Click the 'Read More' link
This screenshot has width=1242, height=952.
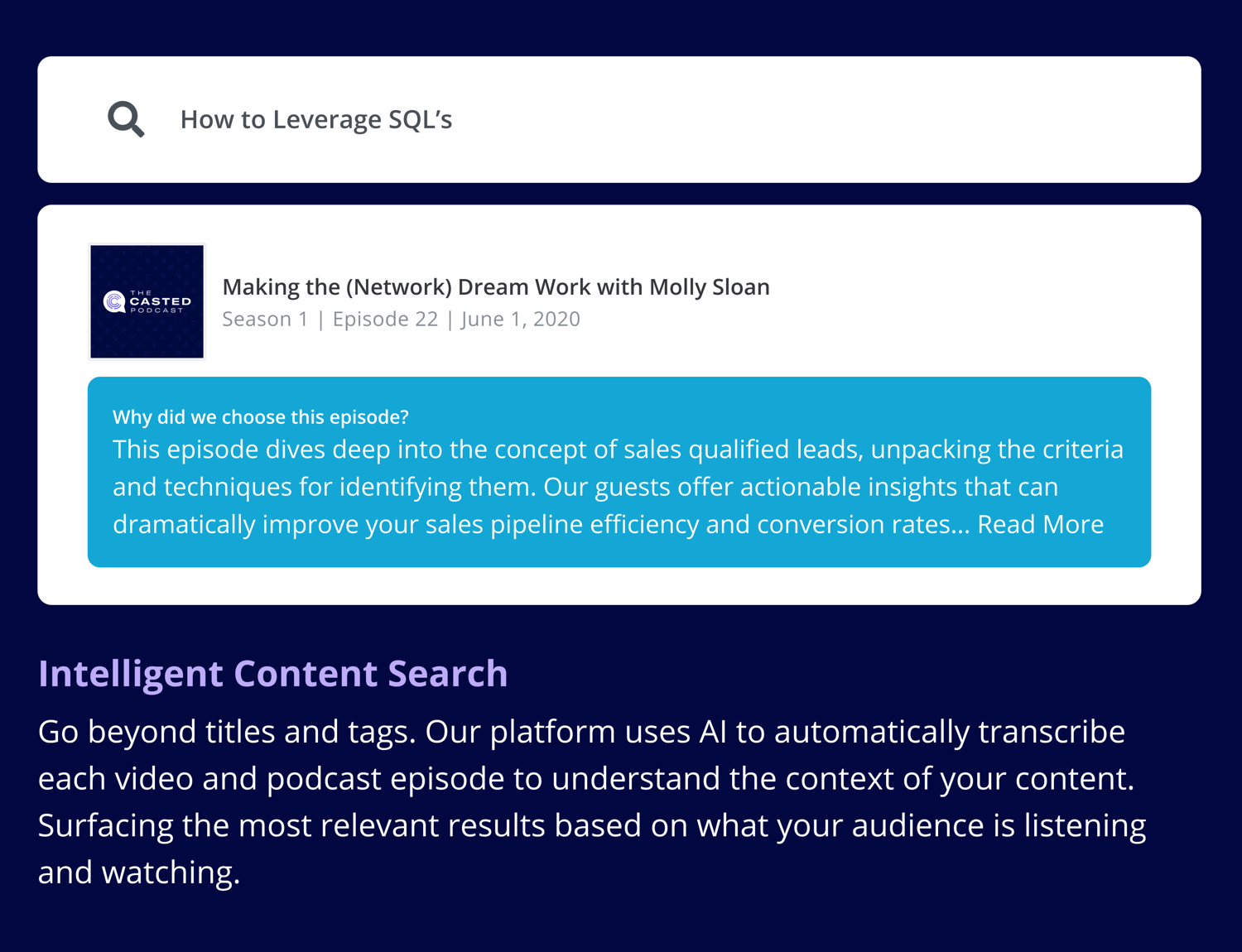[1040, 525]
